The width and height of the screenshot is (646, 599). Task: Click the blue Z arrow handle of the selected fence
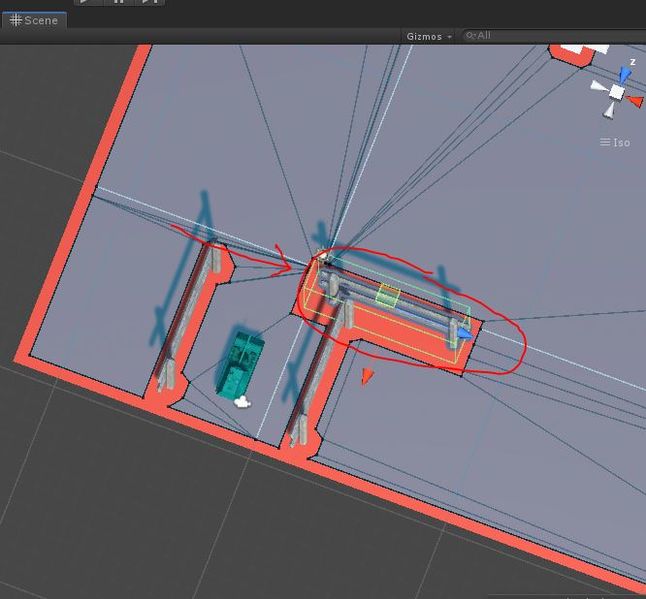point(466,334)
